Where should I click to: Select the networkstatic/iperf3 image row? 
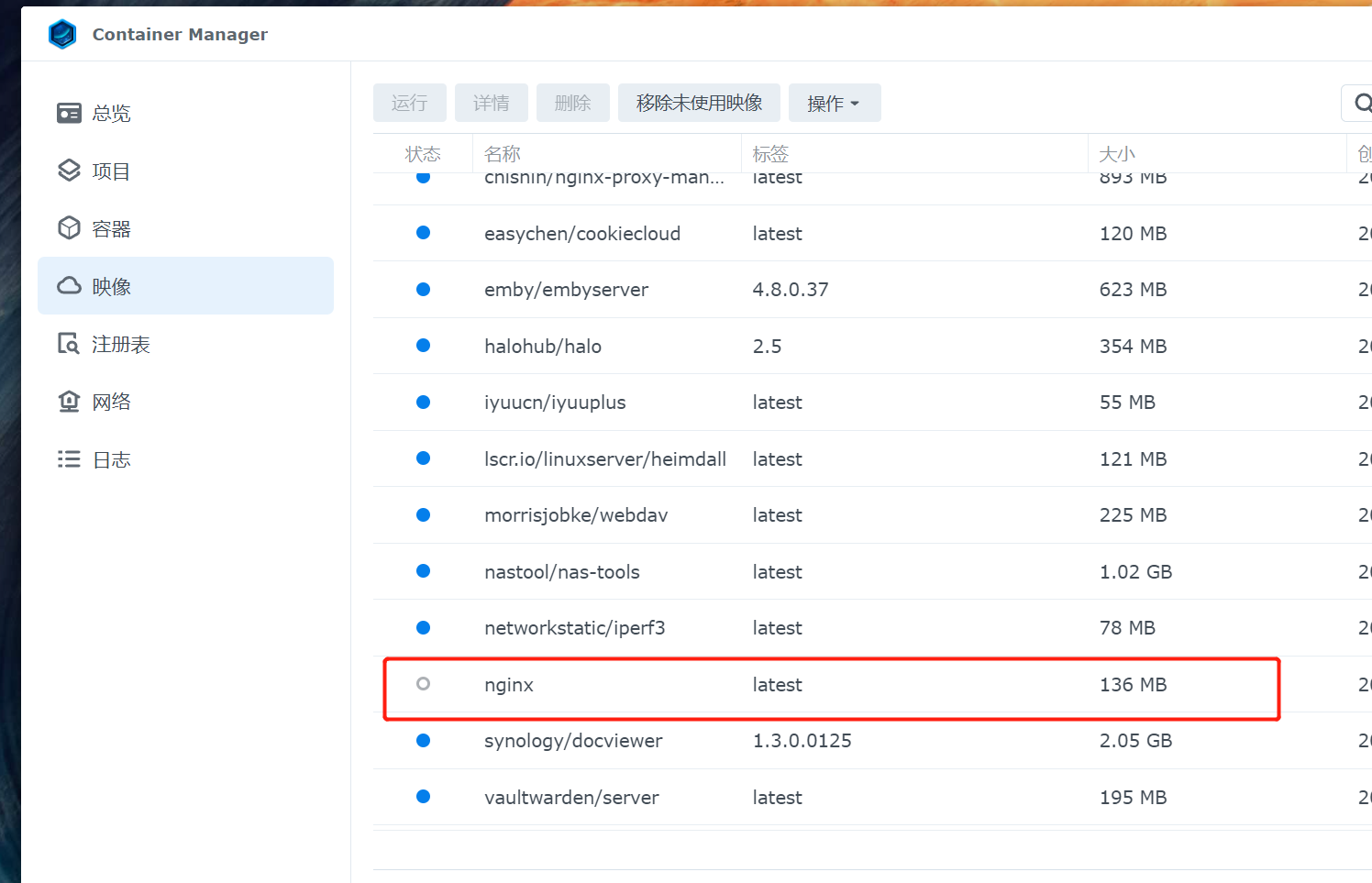pos(872,628)
